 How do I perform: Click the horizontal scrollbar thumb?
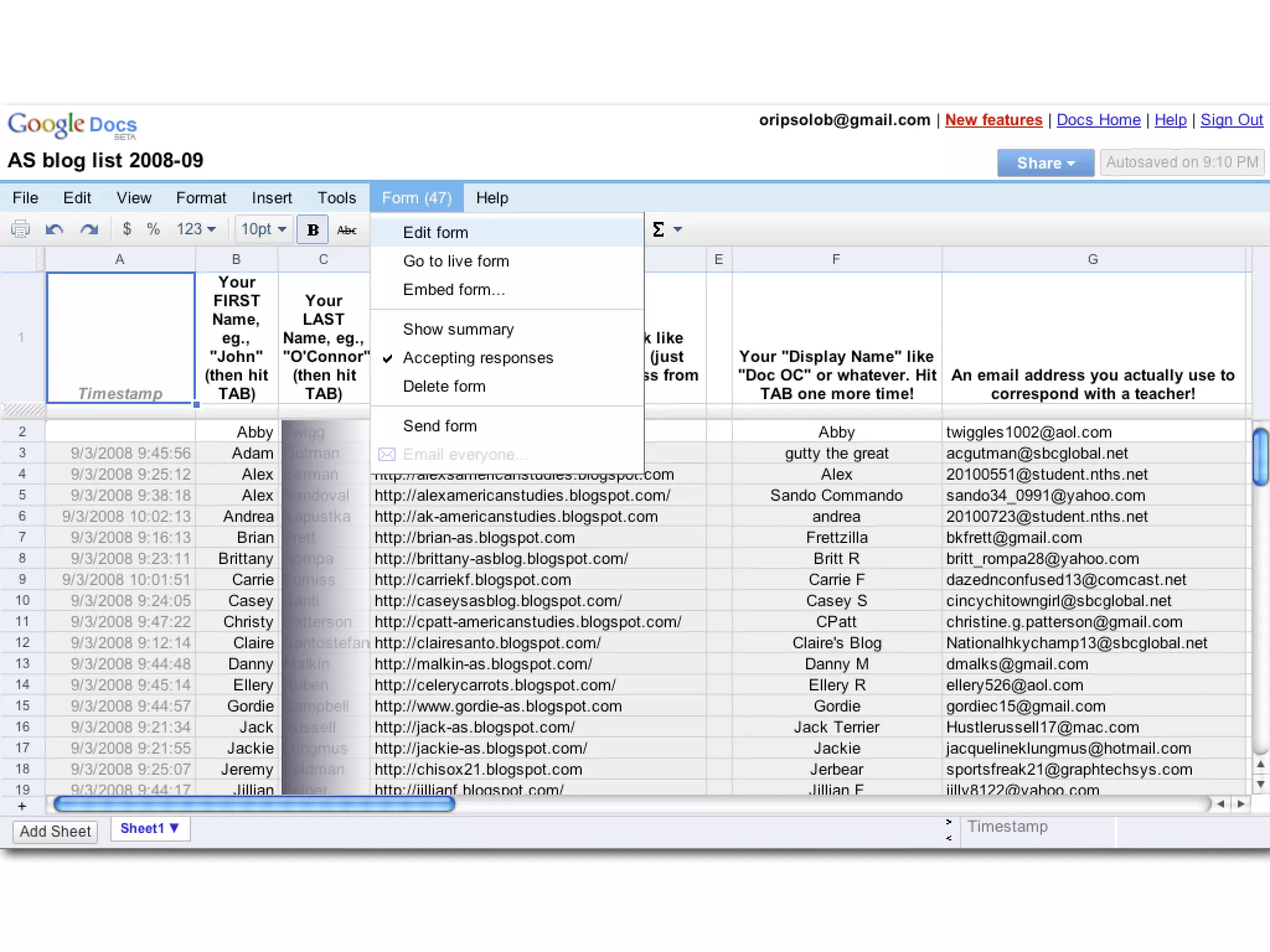coord(254,804)
